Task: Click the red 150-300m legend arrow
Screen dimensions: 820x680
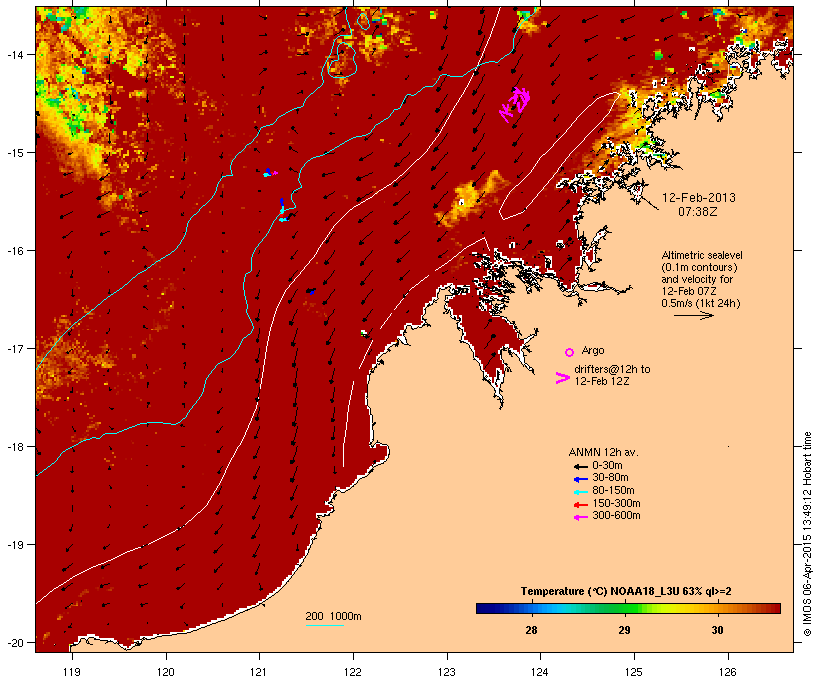Action: [580, 505]
